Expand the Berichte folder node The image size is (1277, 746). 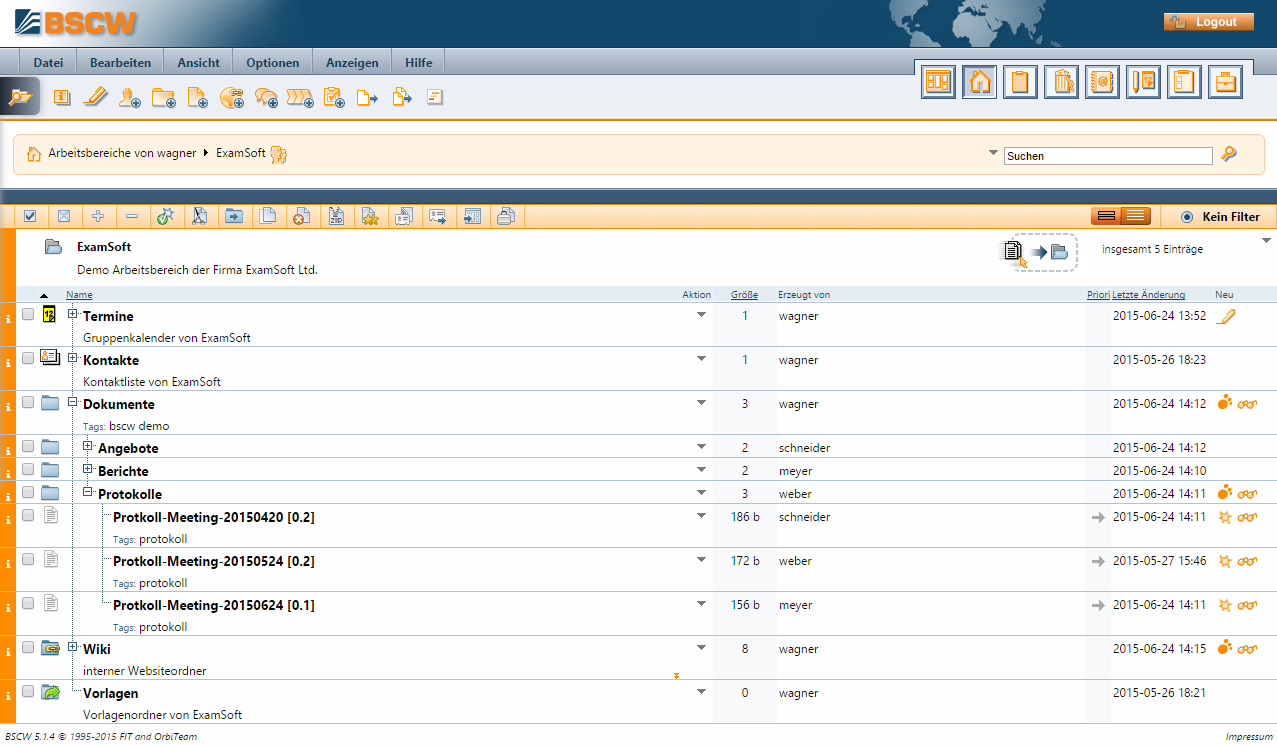(88, 469)
